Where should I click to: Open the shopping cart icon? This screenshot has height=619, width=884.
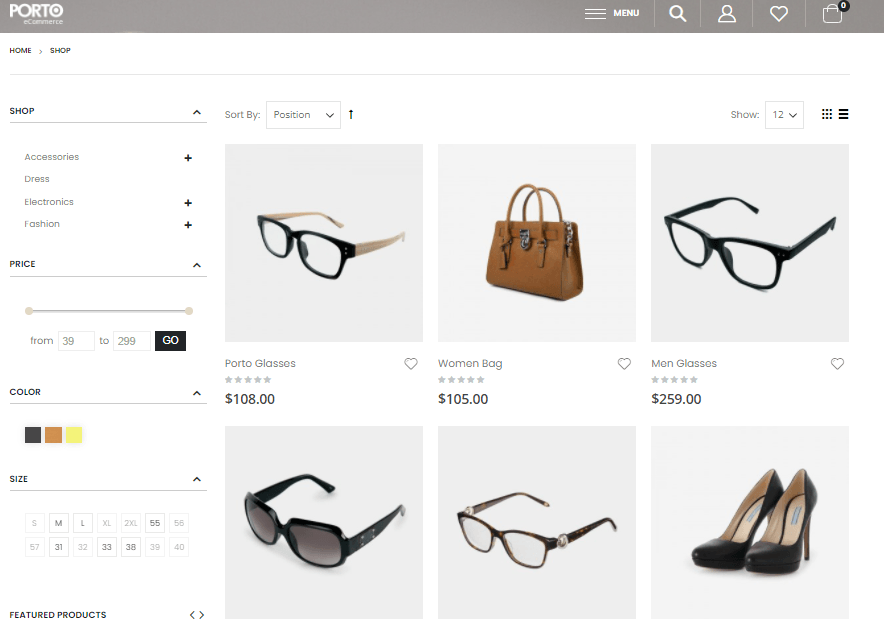[x=832, y=14]
